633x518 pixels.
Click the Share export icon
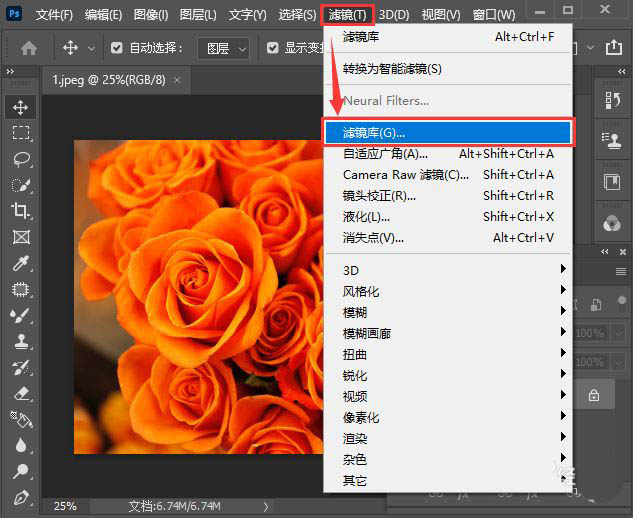tap(614, 48)
